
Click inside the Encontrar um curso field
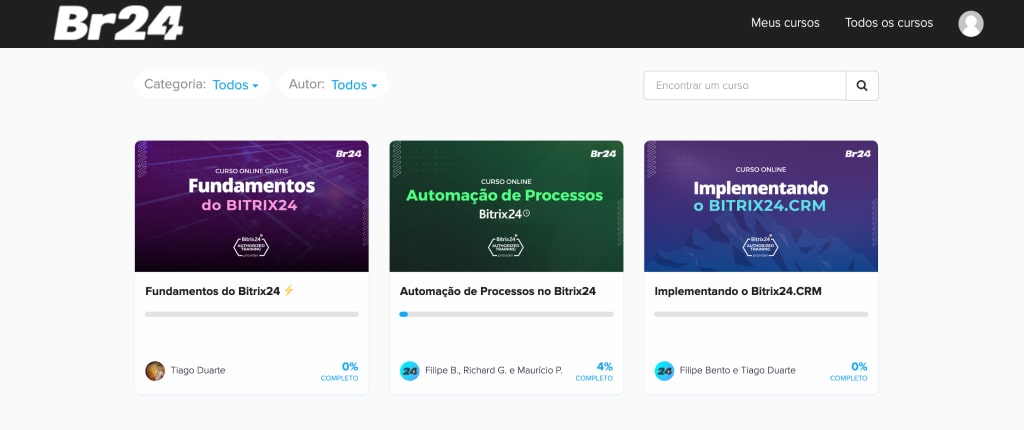[x=744, y=86]
